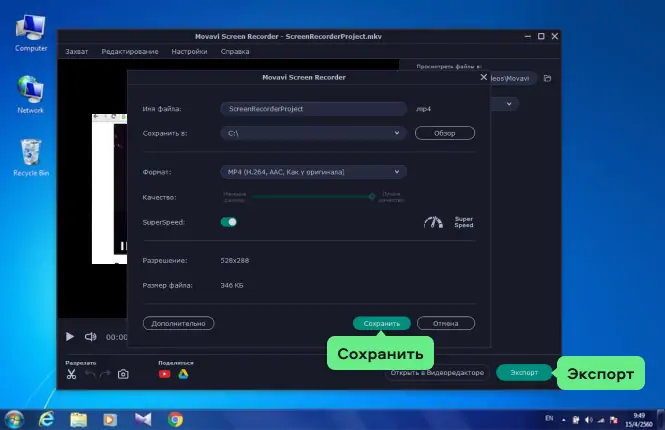The height and width of the screenshot is (430, 665).
Task: Expand dropdown behind dialog at right
Action: point(509,104)
